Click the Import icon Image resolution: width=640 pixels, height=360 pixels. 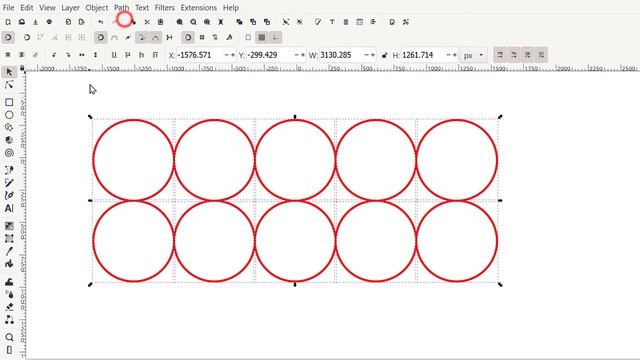[68, 22]
